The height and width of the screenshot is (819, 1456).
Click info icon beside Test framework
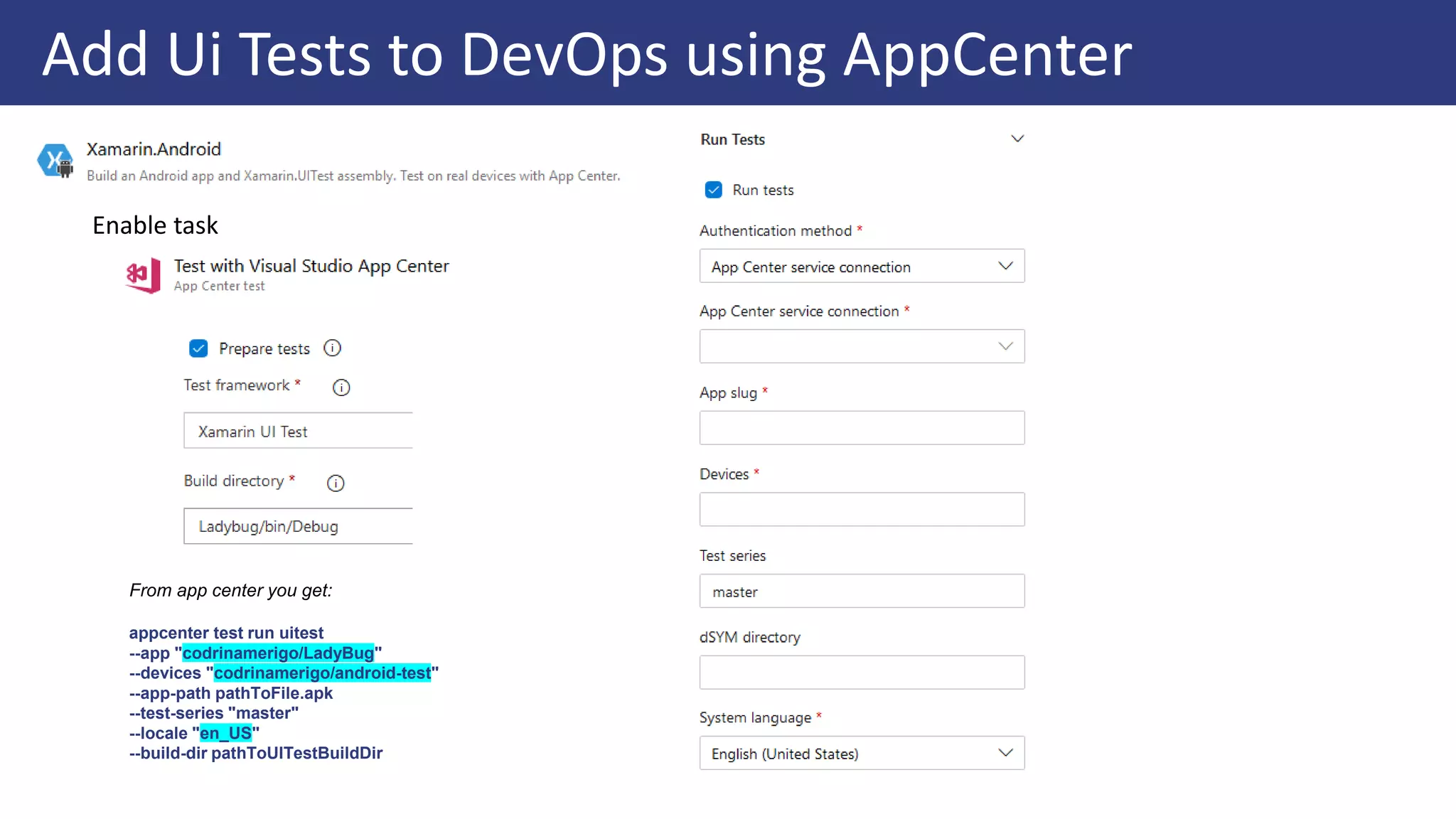point(341,387)
